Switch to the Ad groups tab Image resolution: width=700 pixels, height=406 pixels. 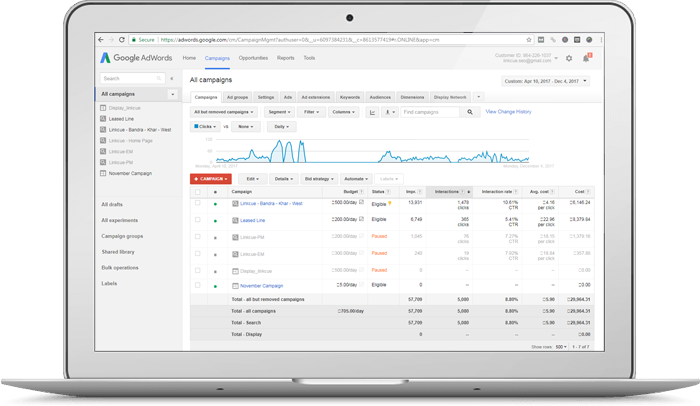tap(238, 97)
